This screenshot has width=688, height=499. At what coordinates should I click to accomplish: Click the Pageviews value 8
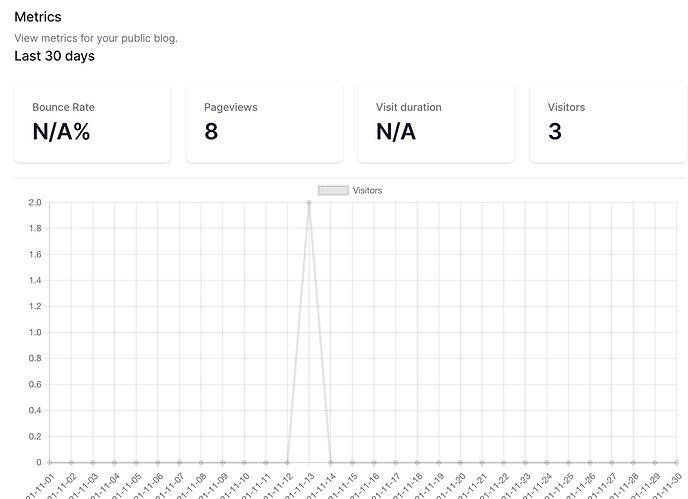pos(211,131)
